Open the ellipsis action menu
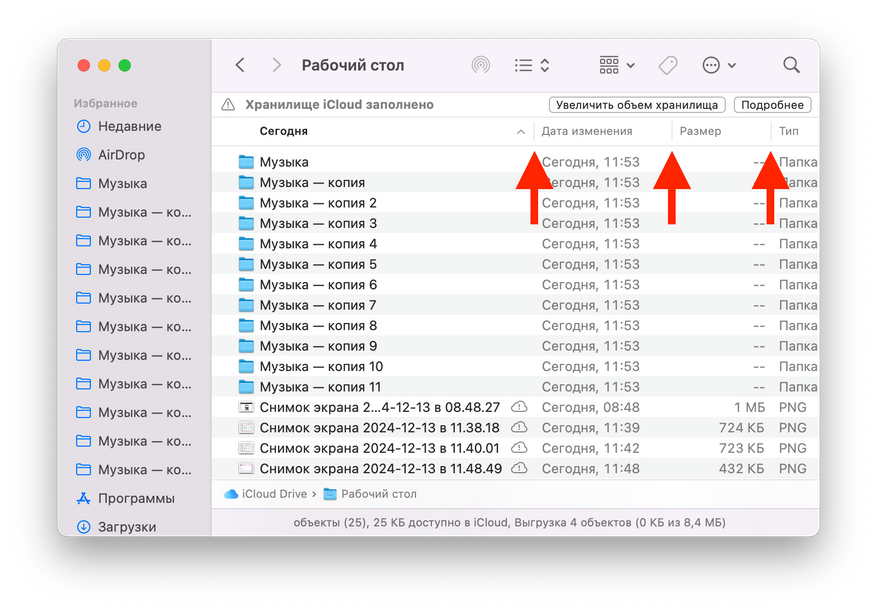The height and width of the screenshot is (612, 877). click(719, 65)
